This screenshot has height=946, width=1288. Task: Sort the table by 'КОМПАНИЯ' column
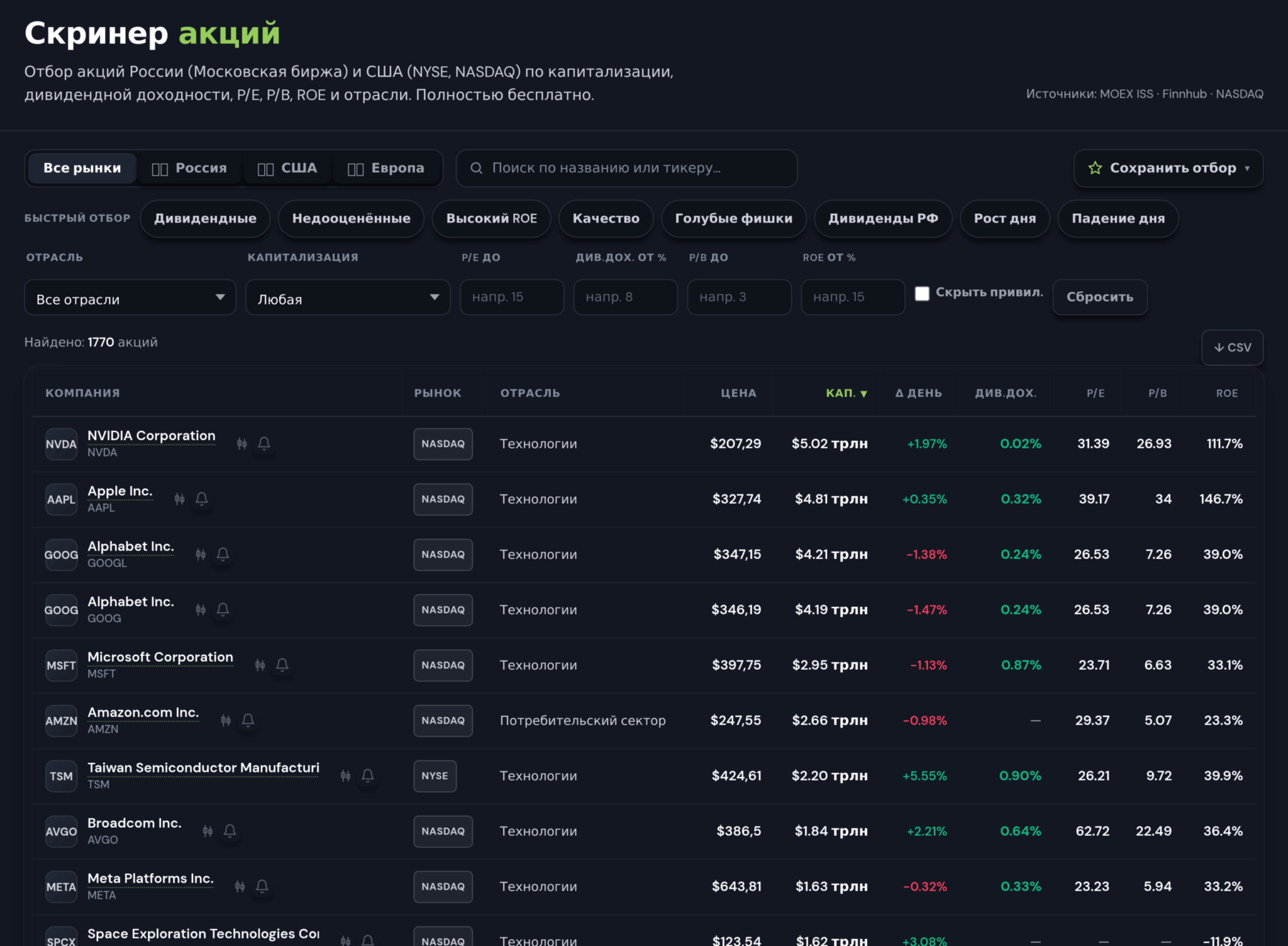82,393
